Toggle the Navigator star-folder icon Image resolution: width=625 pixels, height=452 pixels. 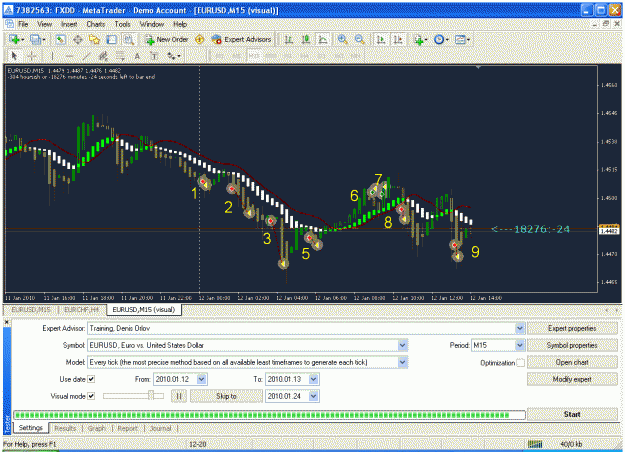pos(94,39)
